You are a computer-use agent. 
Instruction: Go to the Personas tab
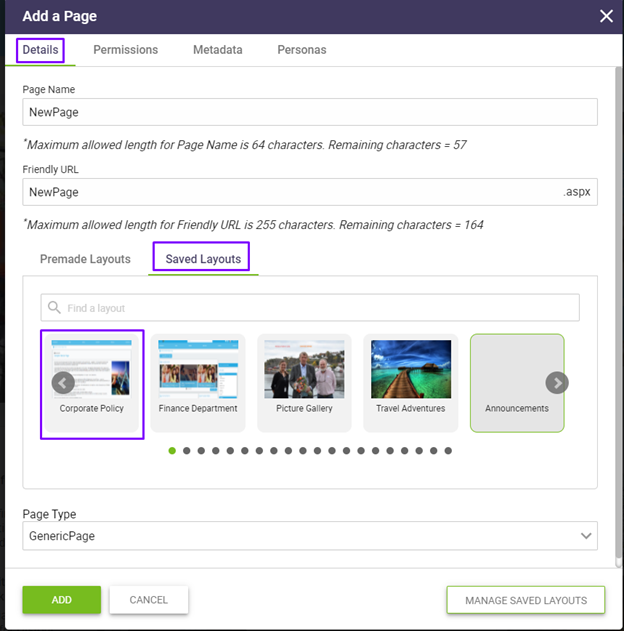pyautogui.click(x=302, y=50)
